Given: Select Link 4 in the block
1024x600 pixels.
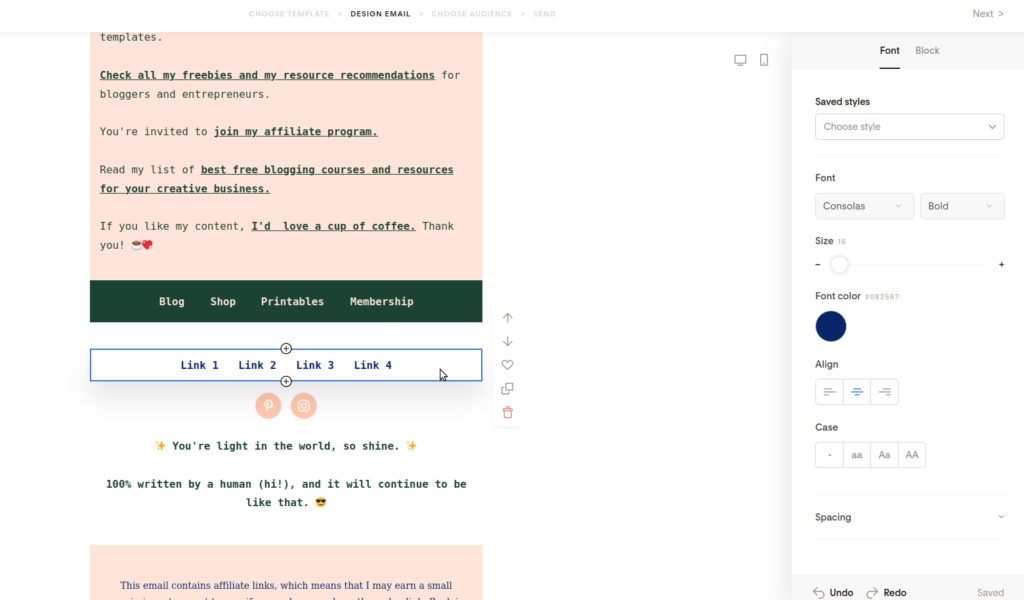Looking at the screenshot, I should (x=373, y=366).
